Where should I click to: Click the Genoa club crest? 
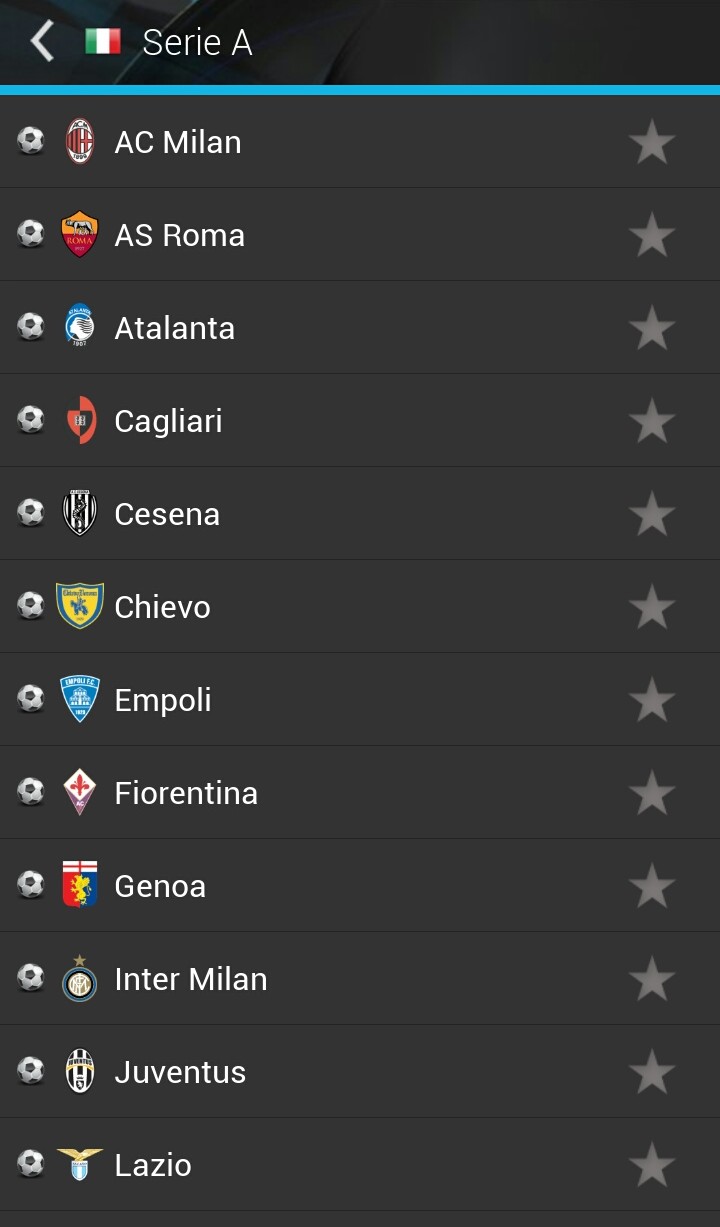pos(80,885)
